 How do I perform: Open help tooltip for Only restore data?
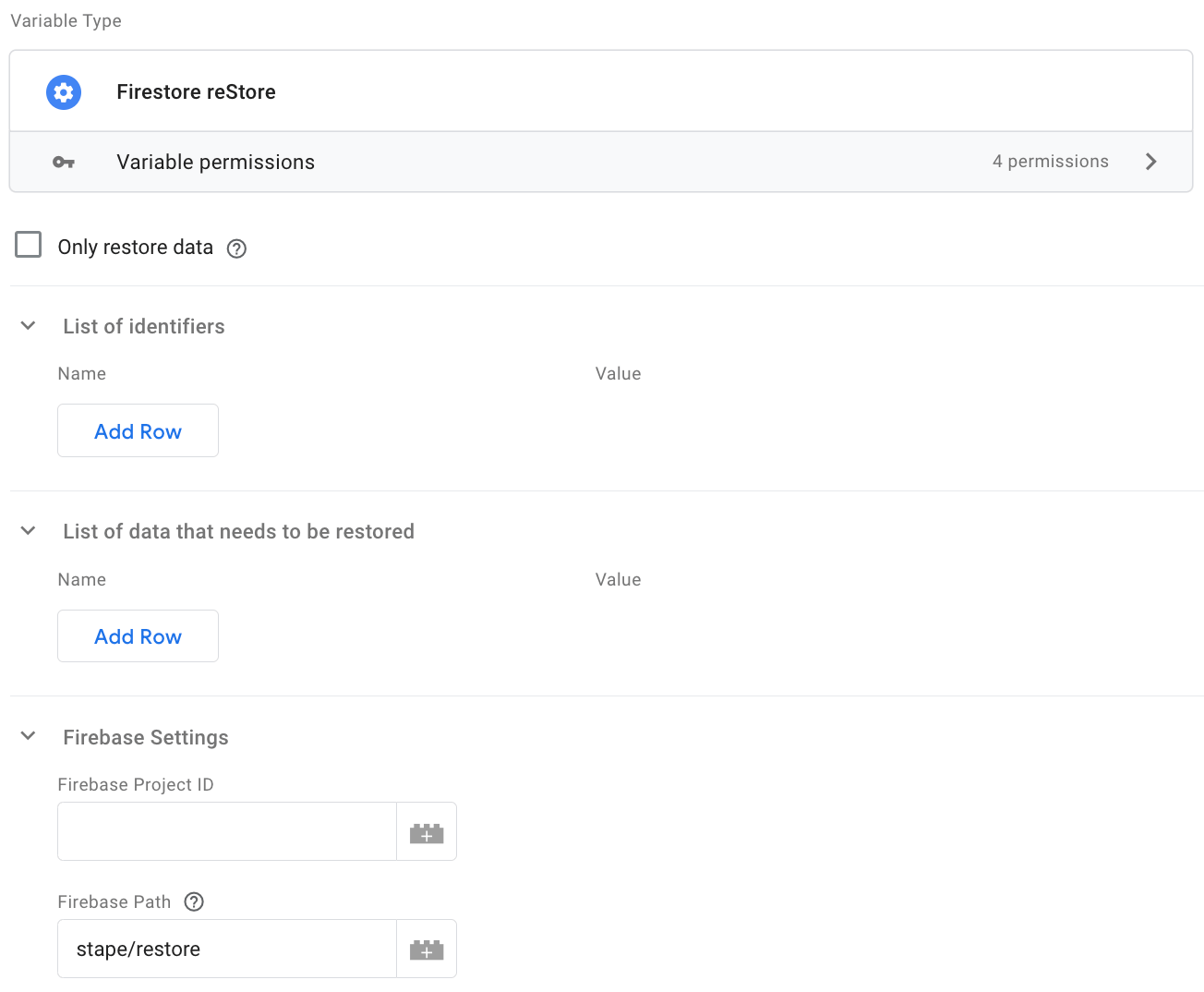236,248
